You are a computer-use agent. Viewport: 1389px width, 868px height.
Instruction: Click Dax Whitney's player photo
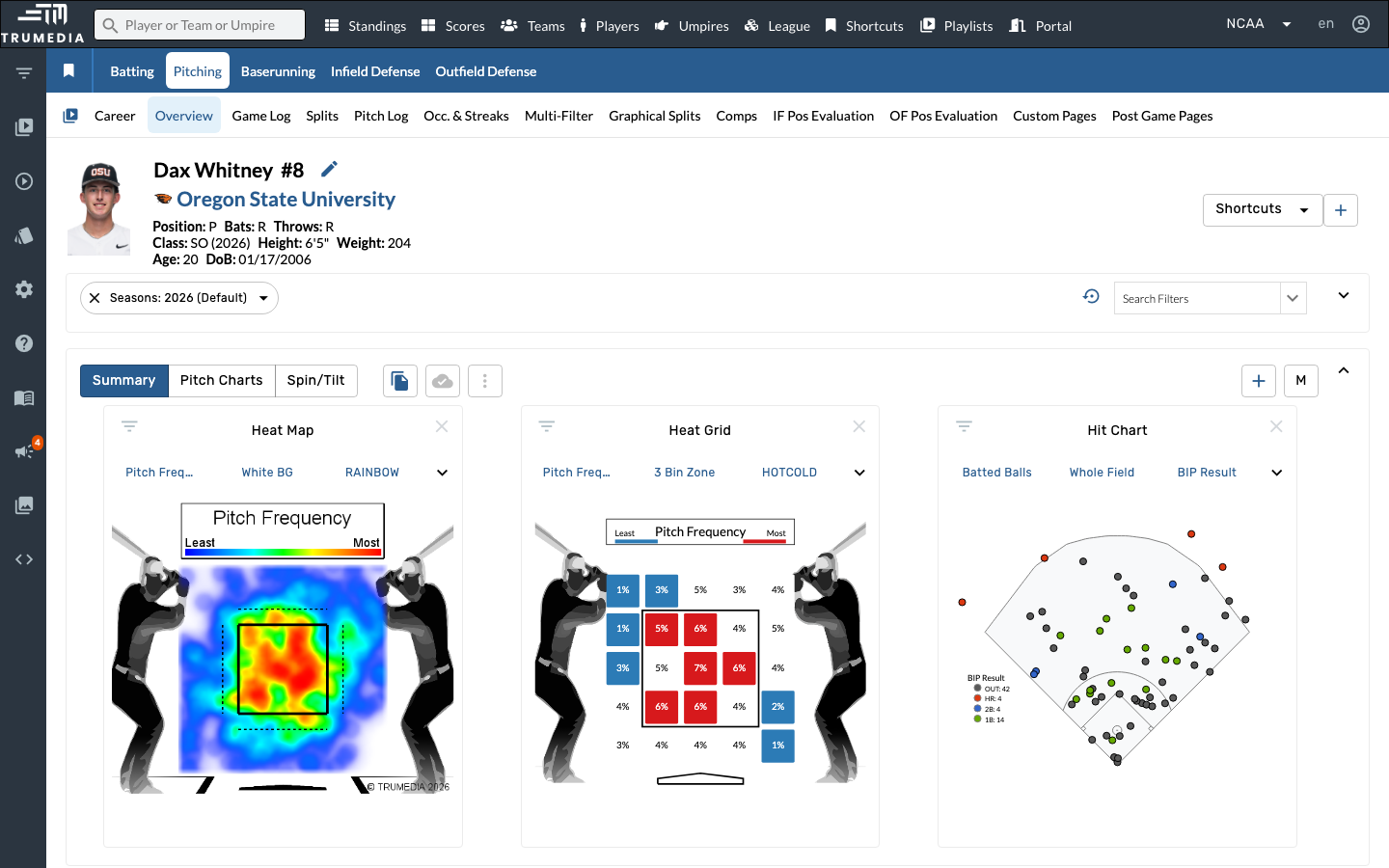pyautogui.click(x=99, y=209)
